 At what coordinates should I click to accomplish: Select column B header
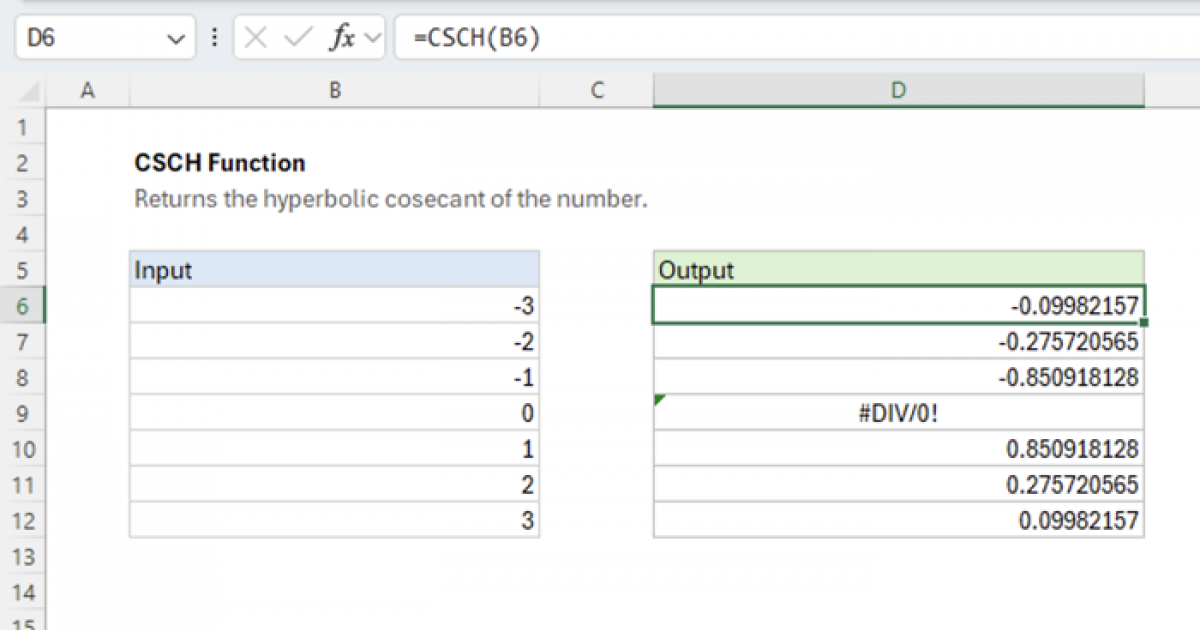point(335,90)
